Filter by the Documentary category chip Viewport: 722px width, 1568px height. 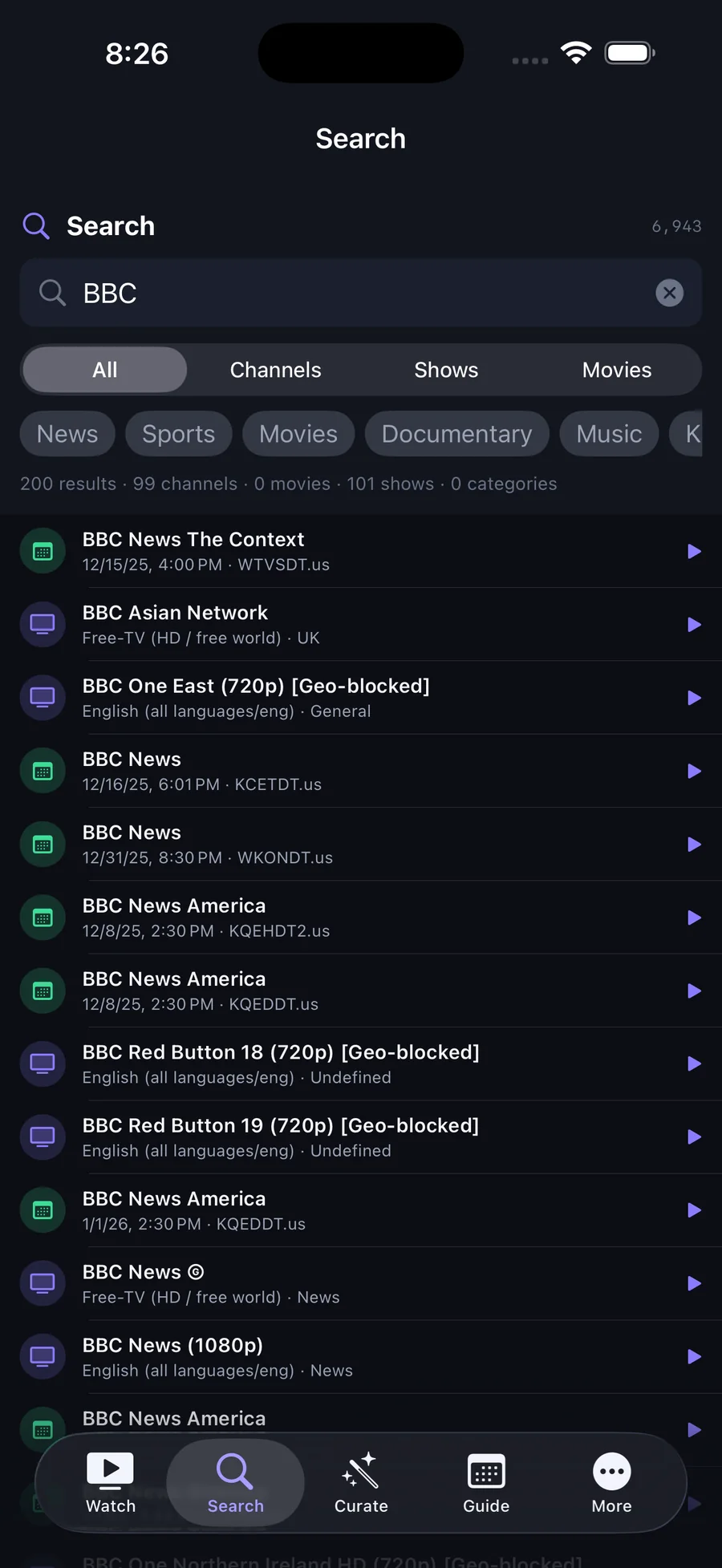(x=457, y=434)
